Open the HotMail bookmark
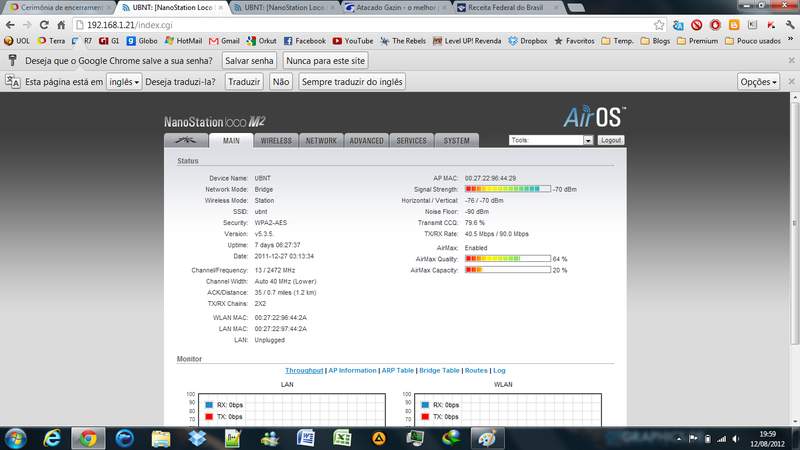The height and width of the screenshot is (450, 800). pyautogui.click(x=183, y=41)
